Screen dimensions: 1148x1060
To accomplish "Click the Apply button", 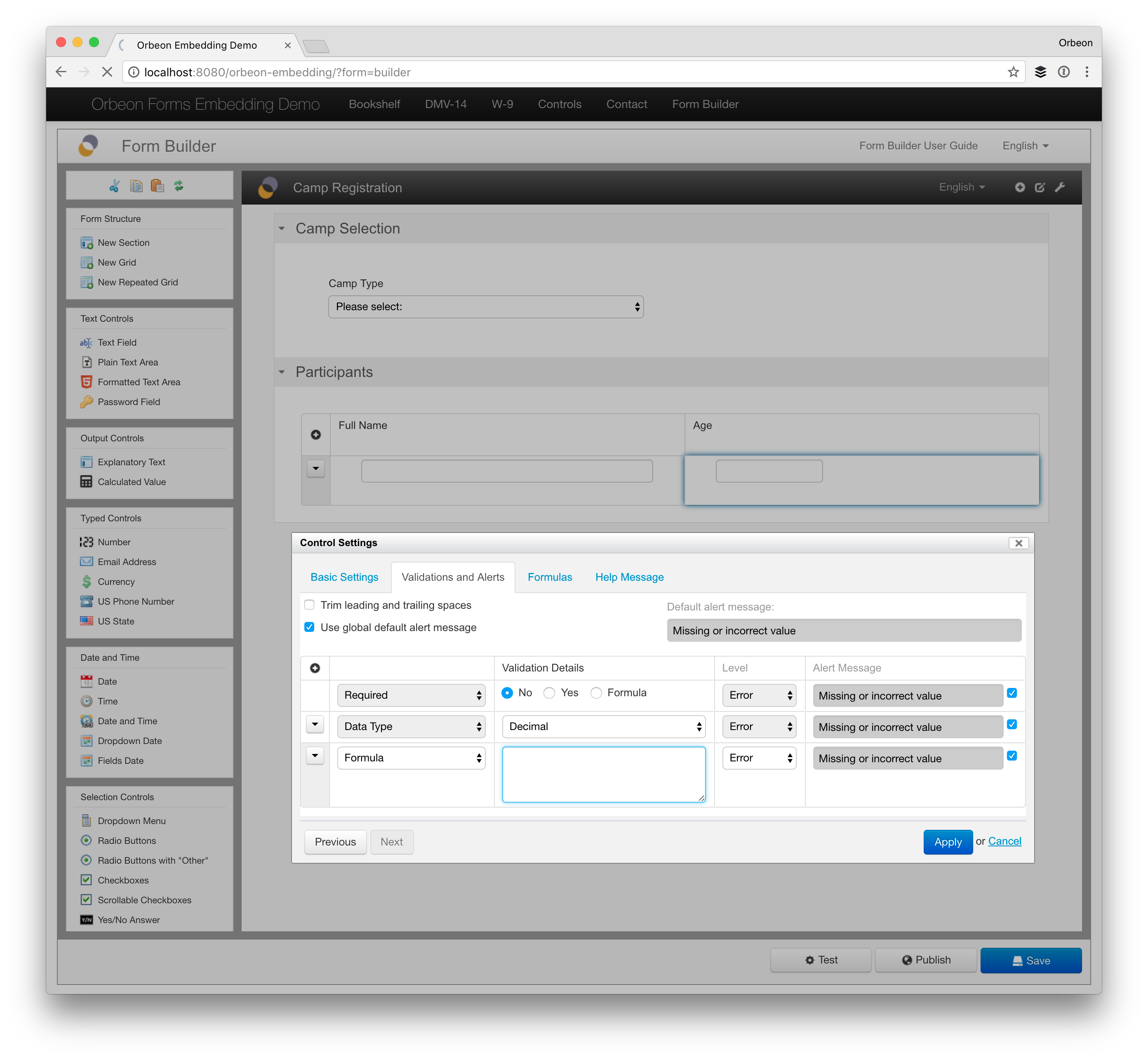I will 947,842.
